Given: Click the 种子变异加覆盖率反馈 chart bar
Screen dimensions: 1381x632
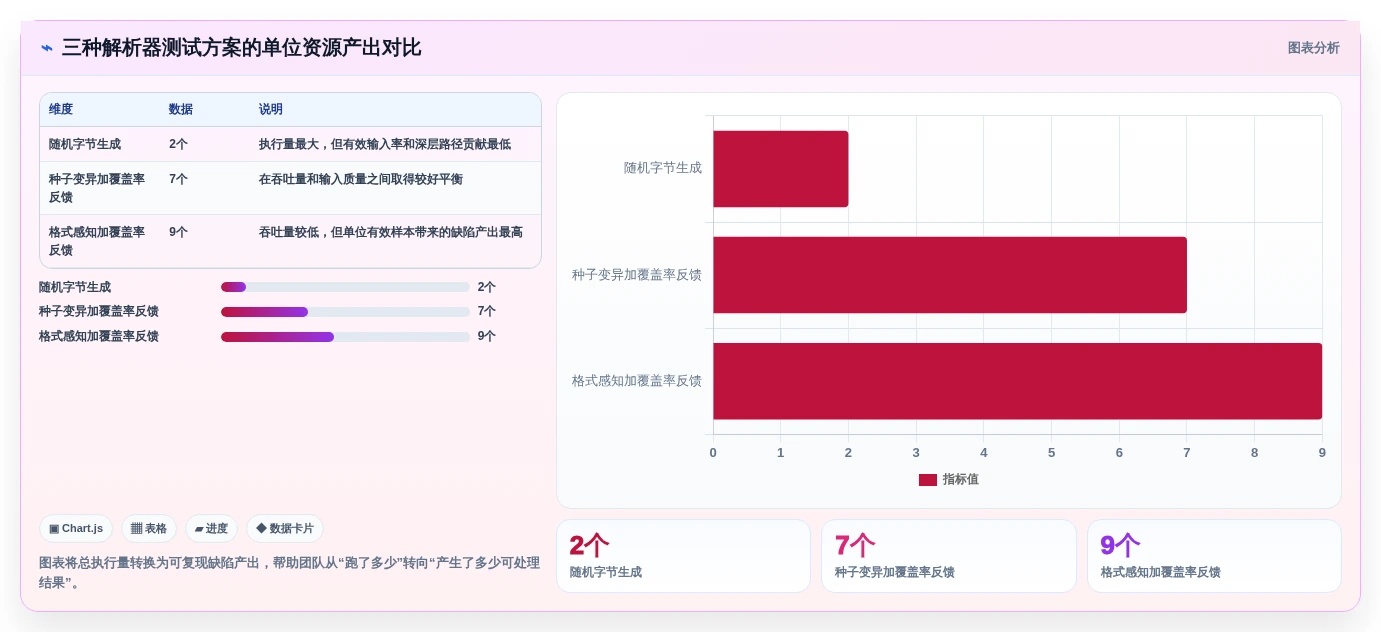Looking at the screenshot, I should (950, 275).
